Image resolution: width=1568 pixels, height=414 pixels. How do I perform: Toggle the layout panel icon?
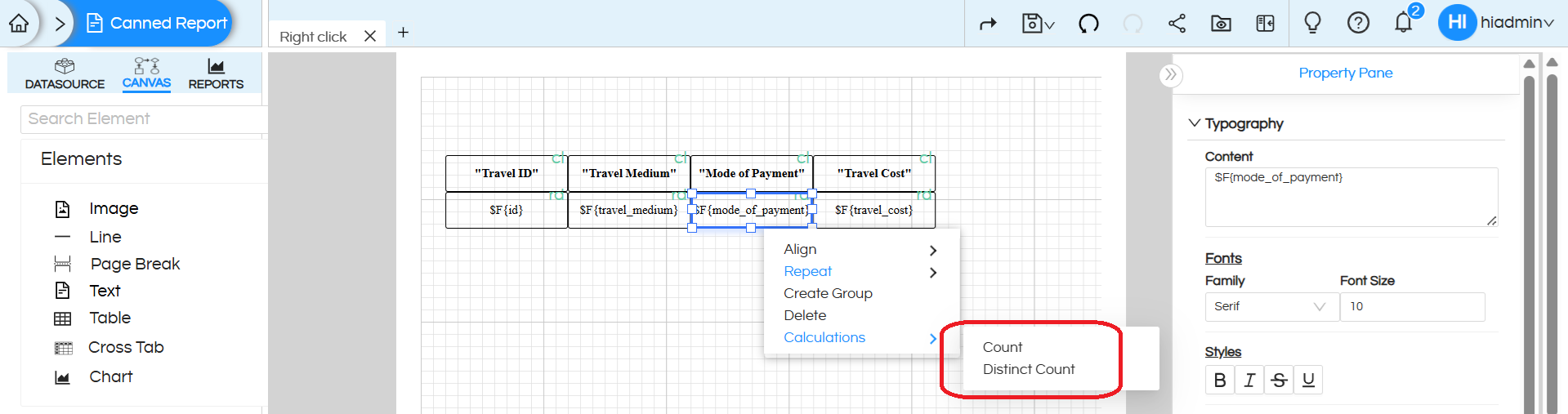click(x=1266, y=24)
